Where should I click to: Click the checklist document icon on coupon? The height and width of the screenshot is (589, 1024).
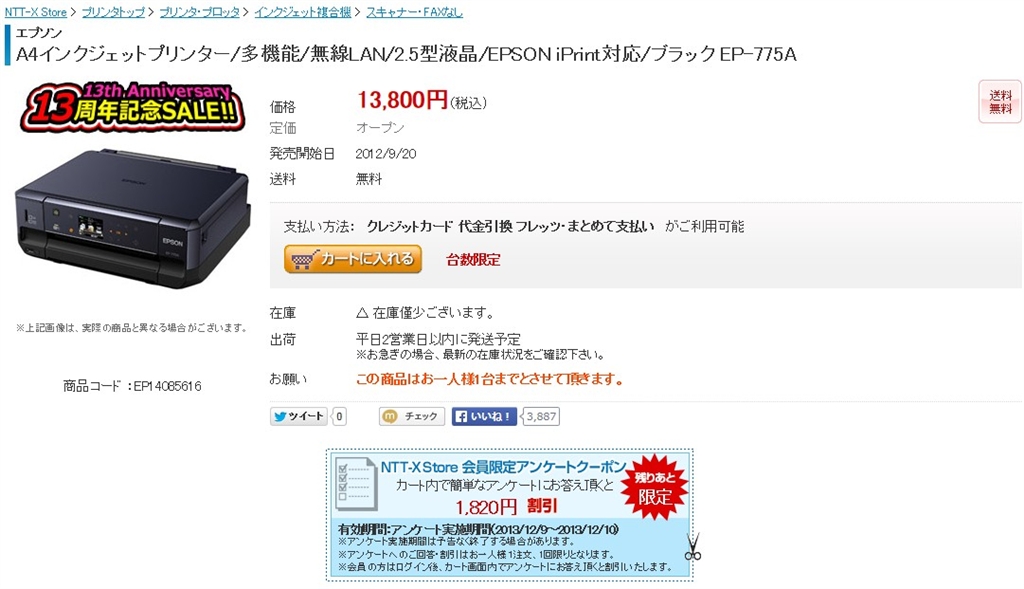pos(357,484)
